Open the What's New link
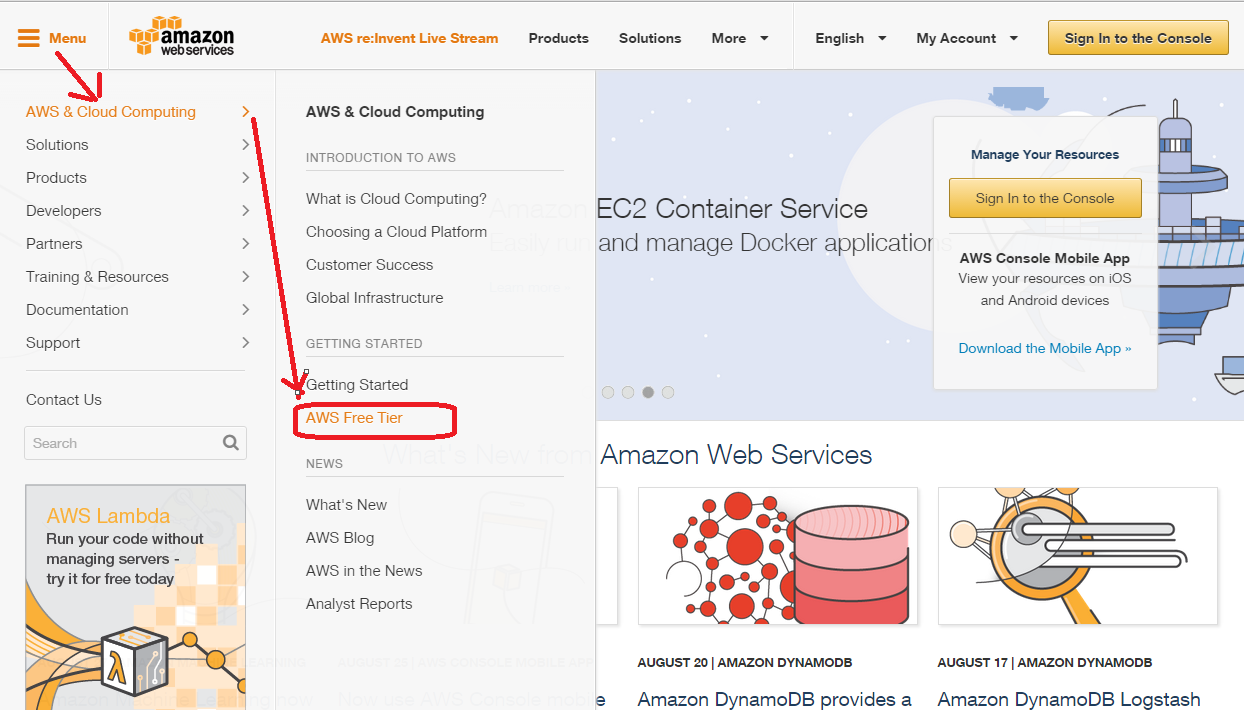 346,505
